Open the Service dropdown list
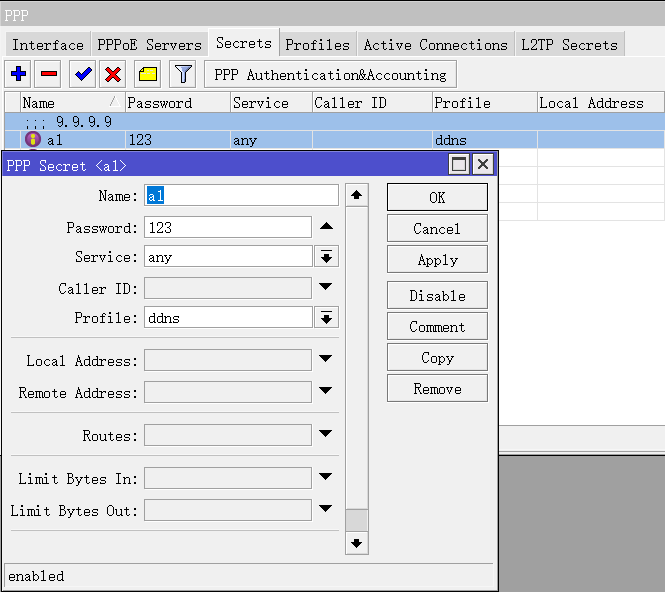The image size is (665, 592). pos(326,257)
